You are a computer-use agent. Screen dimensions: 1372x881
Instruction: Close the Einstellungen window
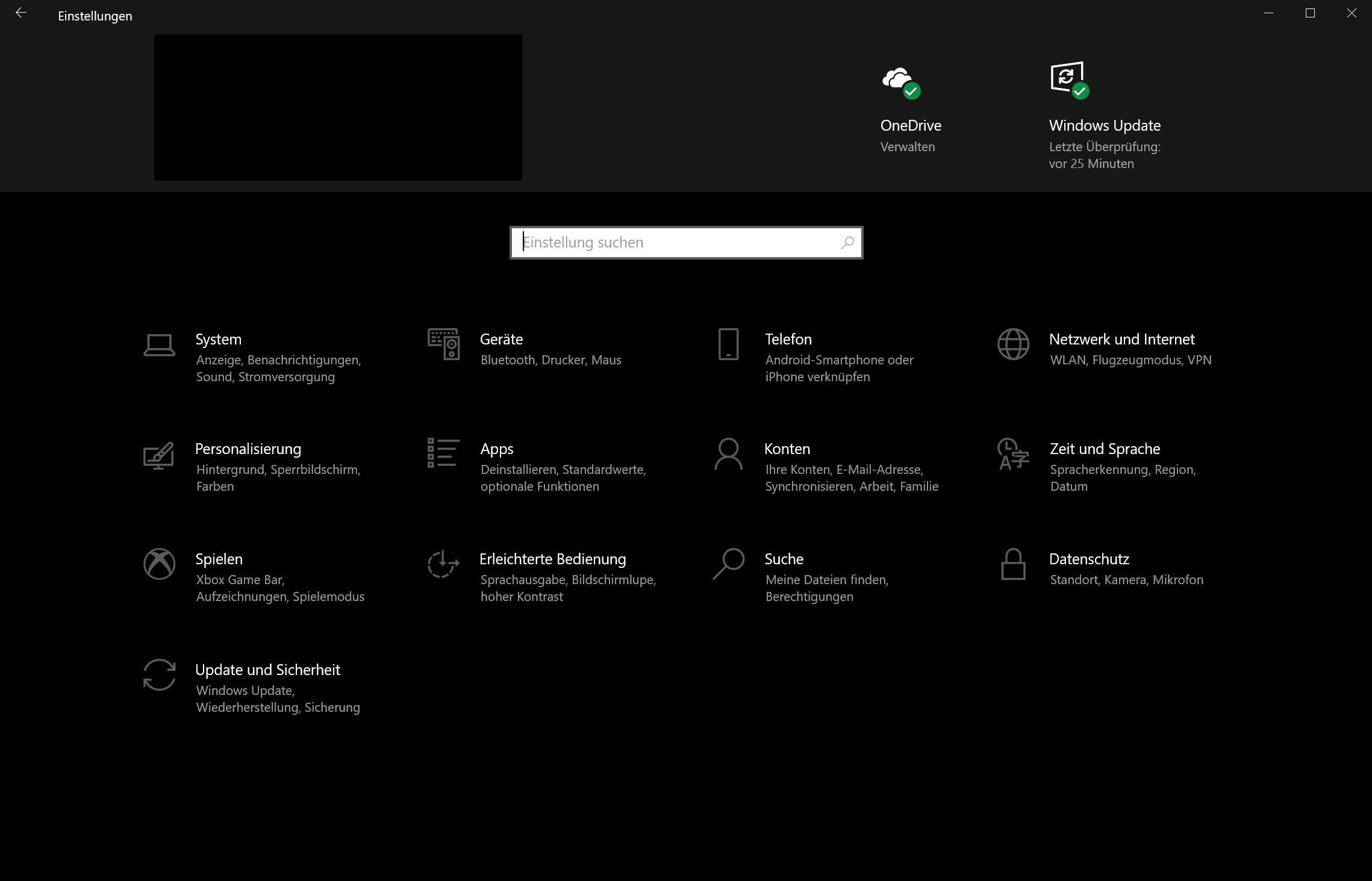pos(1352,13)
